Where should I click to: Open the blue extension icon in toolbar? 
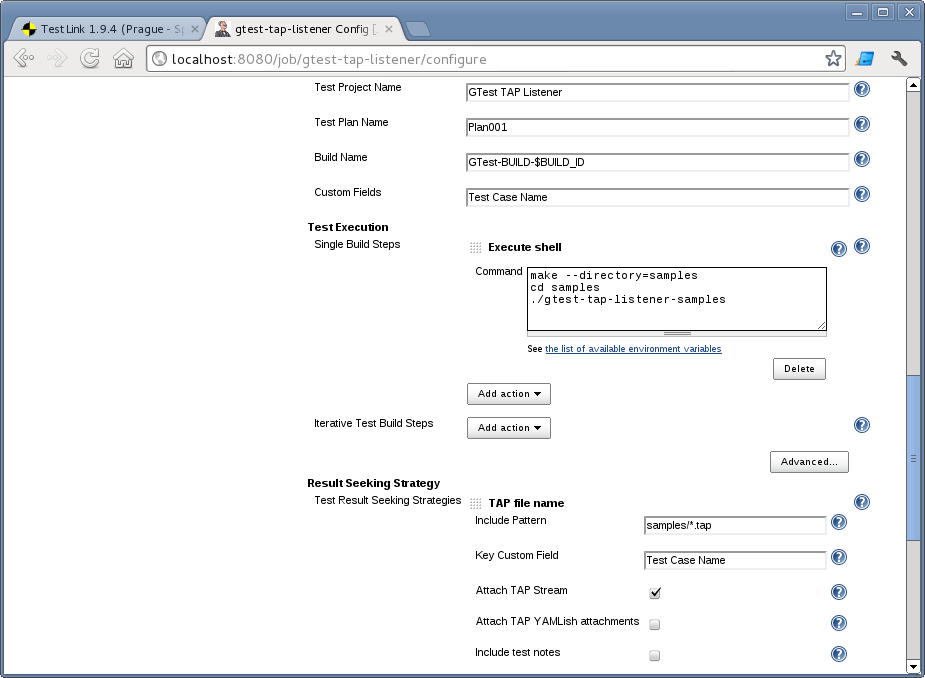[x=865, y=58]
